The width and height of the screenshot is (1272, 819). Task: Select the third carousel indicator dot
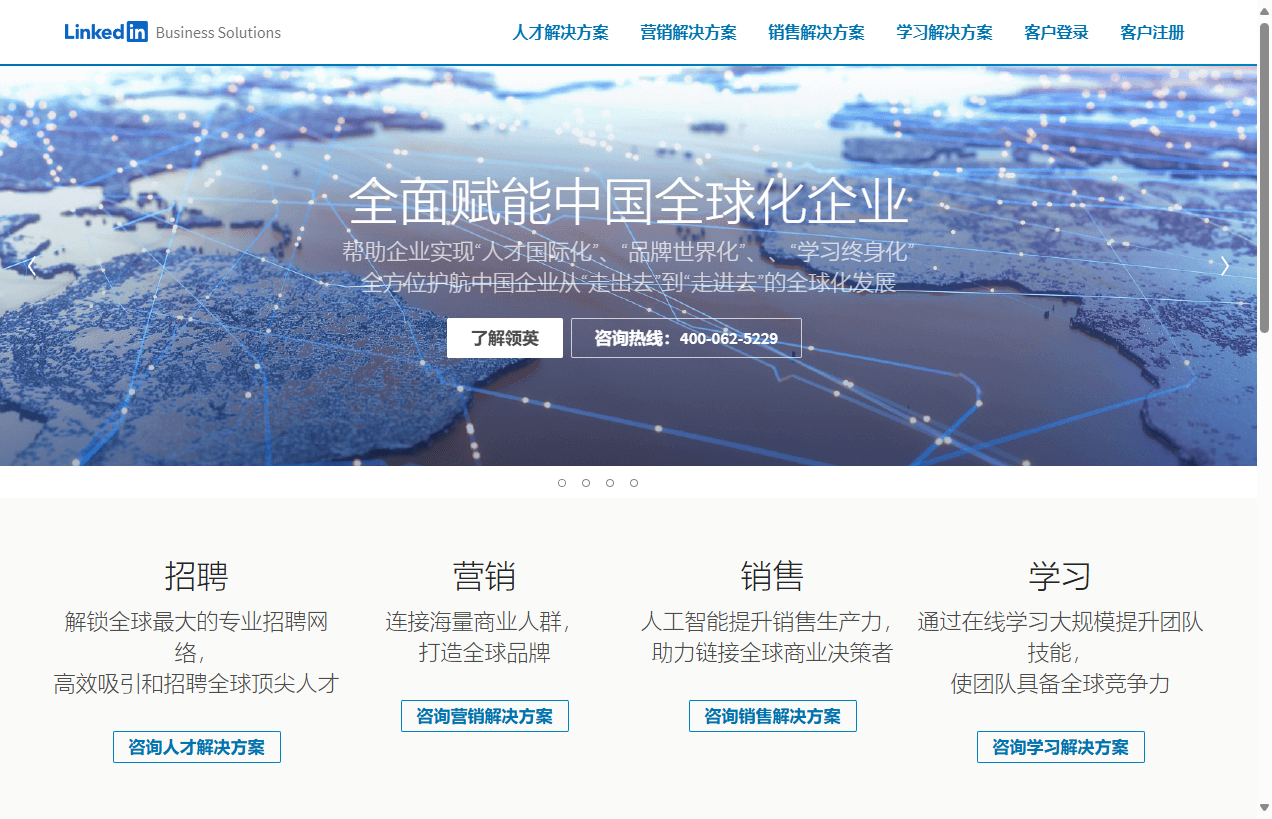click(x=610, y=482)
